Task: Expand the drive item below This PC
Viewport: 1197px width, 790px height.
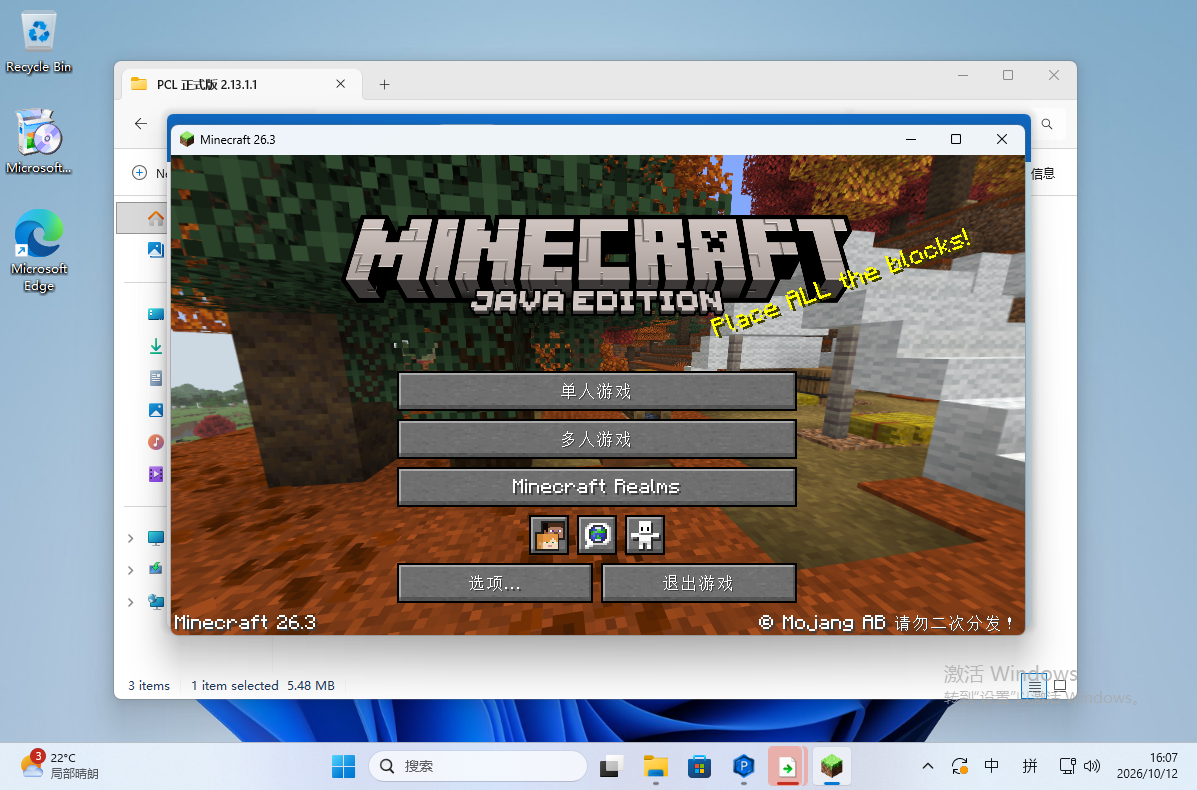Action: click(x=131, y=570)
